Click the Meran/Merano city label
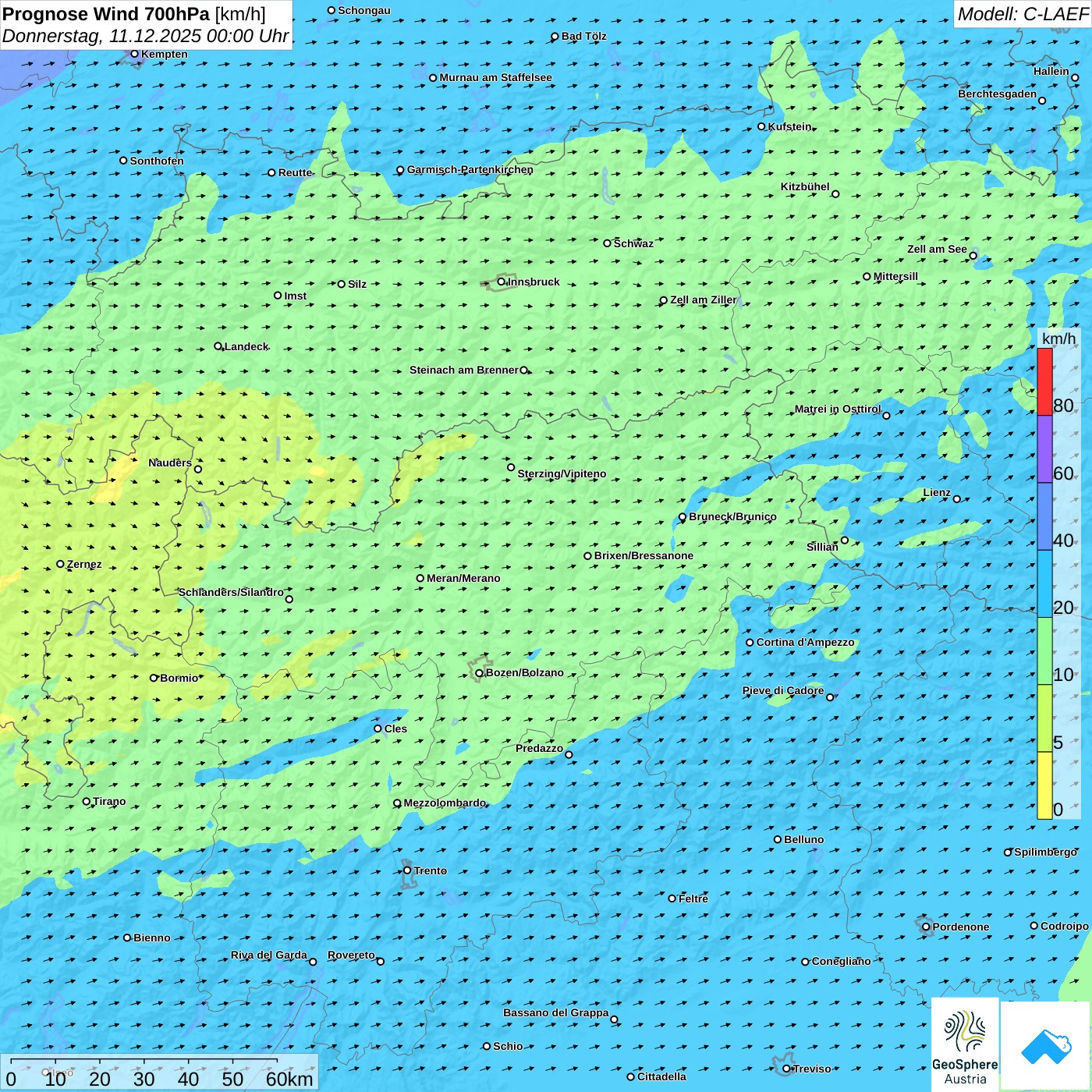1092x1092 pixels. 463,578
